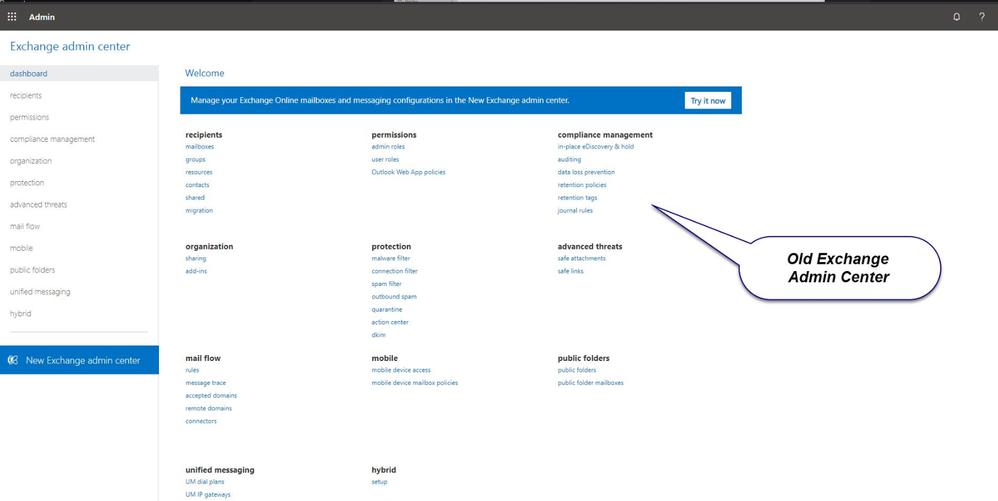The width and height of the screenshot is (998, 501).
Task: Open the help question mark
Action: 981,17
